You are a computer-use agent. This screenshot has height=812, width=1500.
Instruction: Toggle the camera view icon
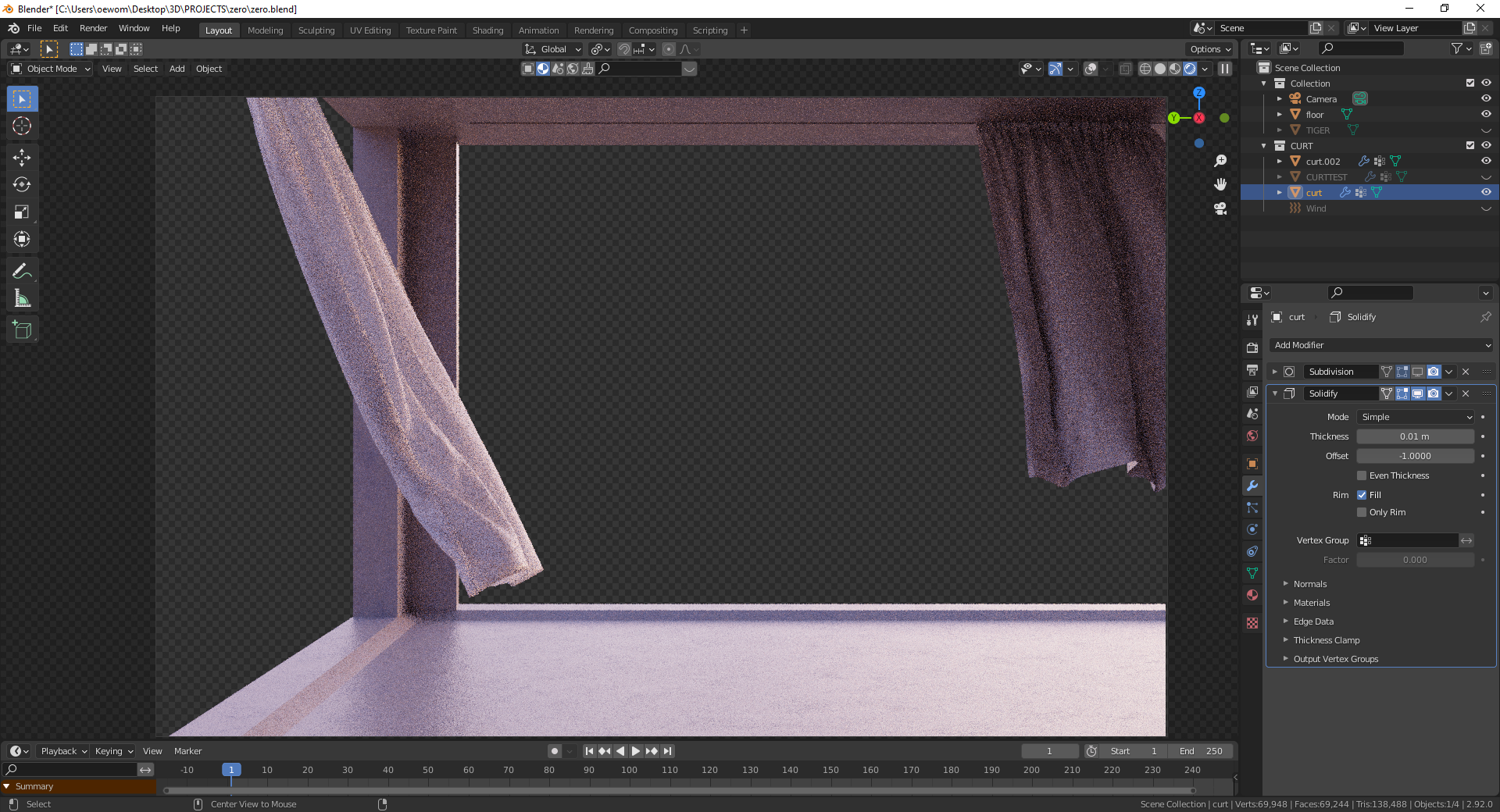coord(1220,208)
